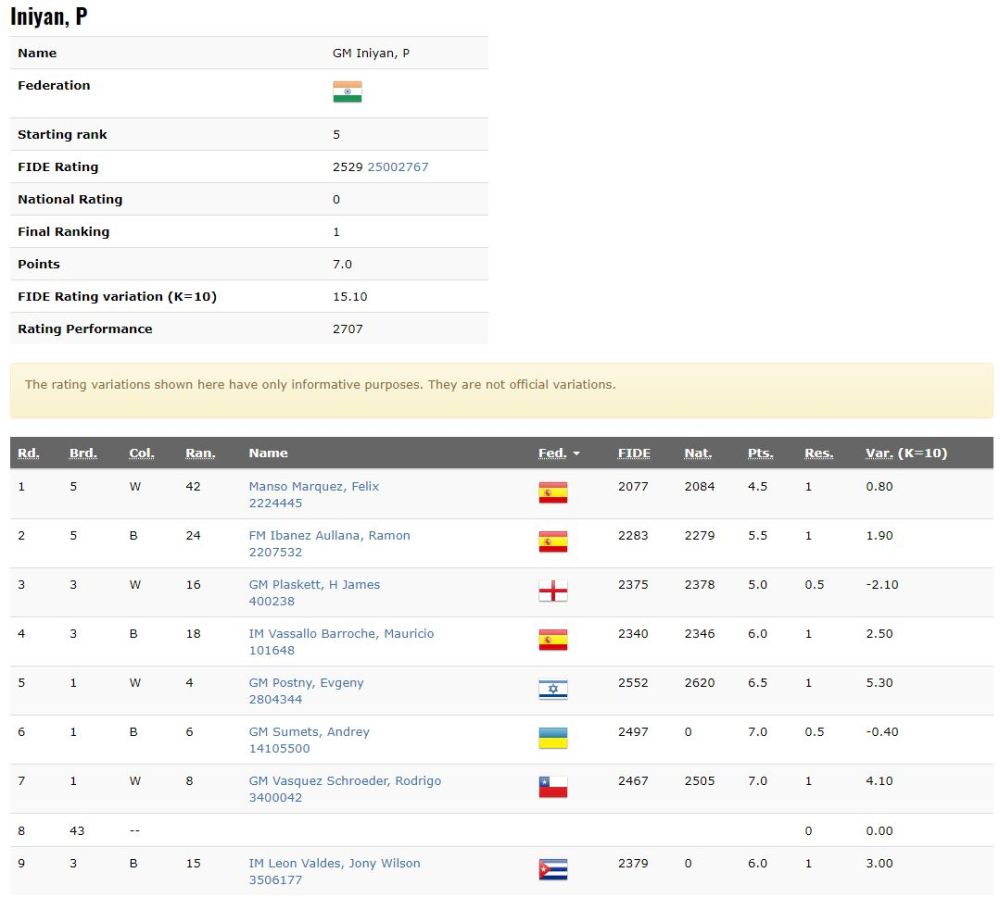Sort by Rd. column header
This screenshot has height=898, width=1000.
pos(28,453)
